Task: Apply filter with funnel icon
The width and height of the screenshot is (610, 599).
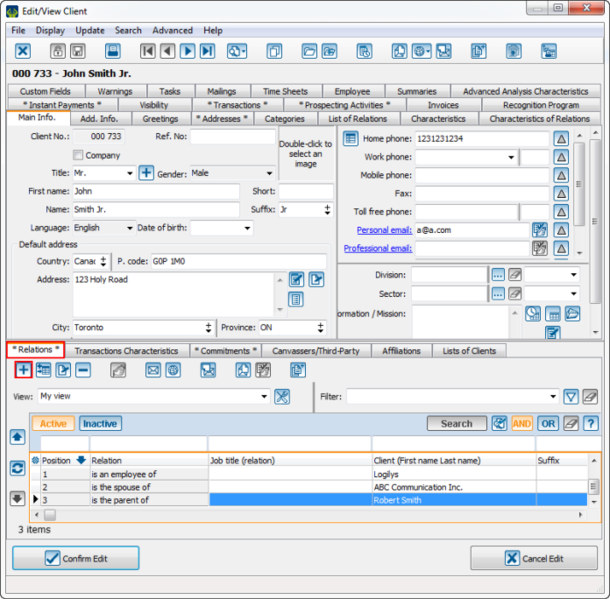Action: [x=571, y=396]
